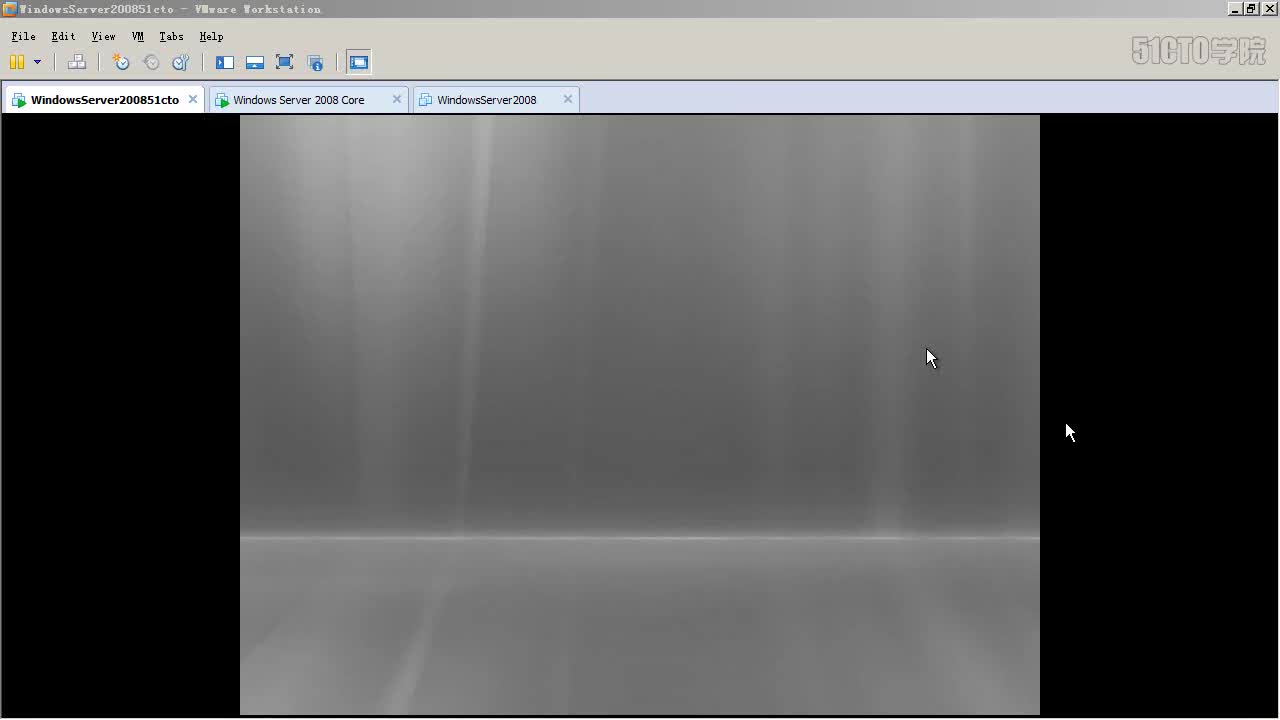This screenshot has width=1280, height=720.
Task: Enter full screen mode
Action: (x=285, y=62)
